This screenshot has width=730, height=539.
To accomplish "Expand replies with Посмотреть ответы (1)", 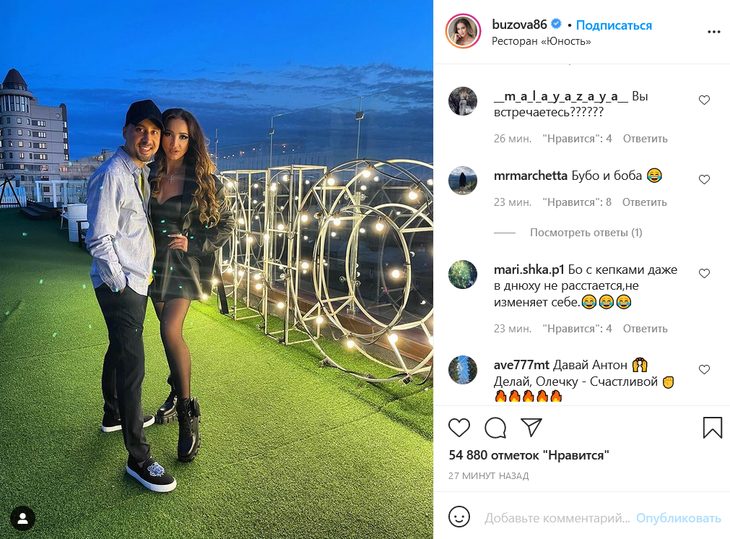I will [586, 232].
